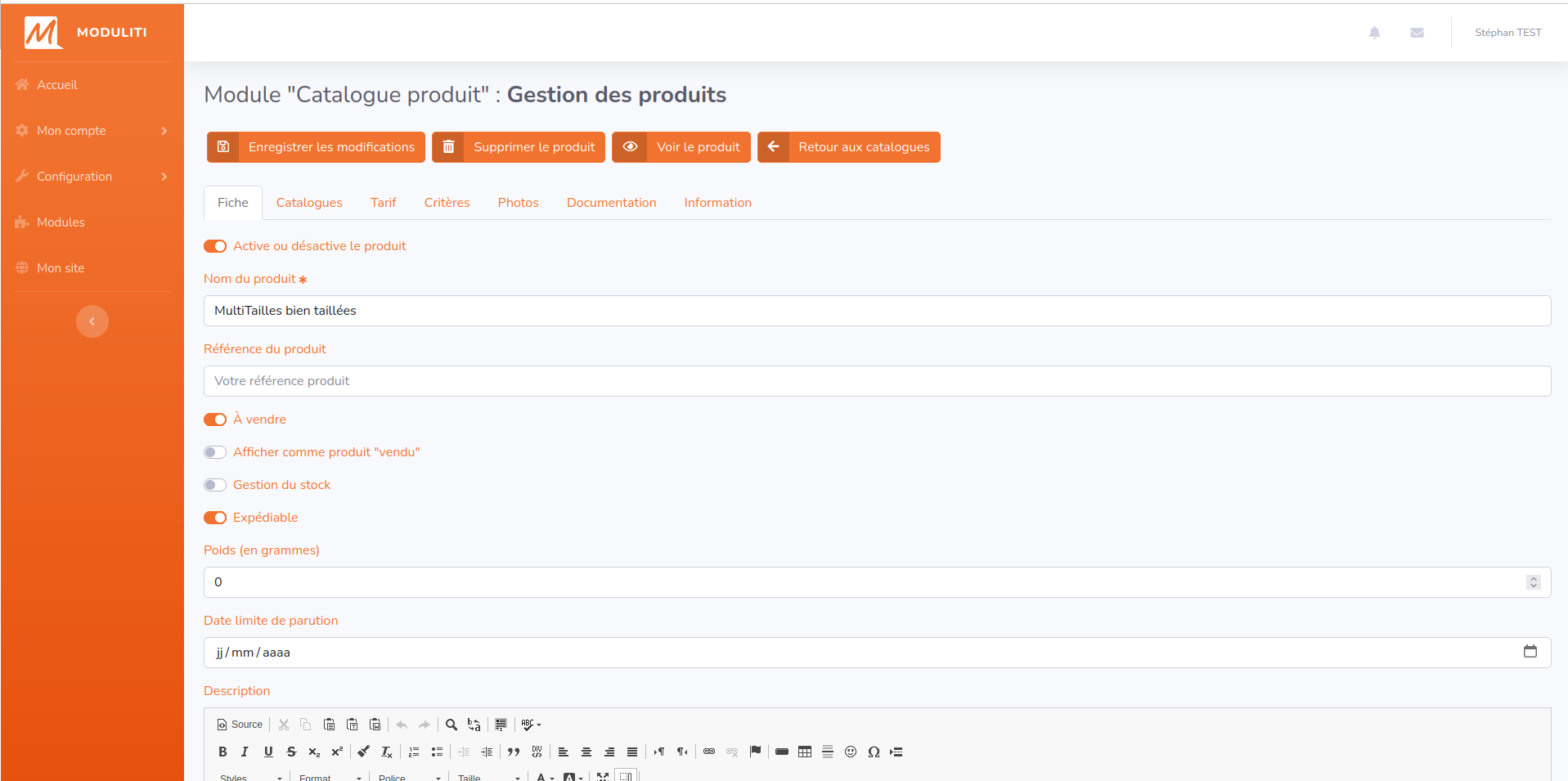Click the copy formatting brush icon
1568x781 pixels.
point(363,752)
